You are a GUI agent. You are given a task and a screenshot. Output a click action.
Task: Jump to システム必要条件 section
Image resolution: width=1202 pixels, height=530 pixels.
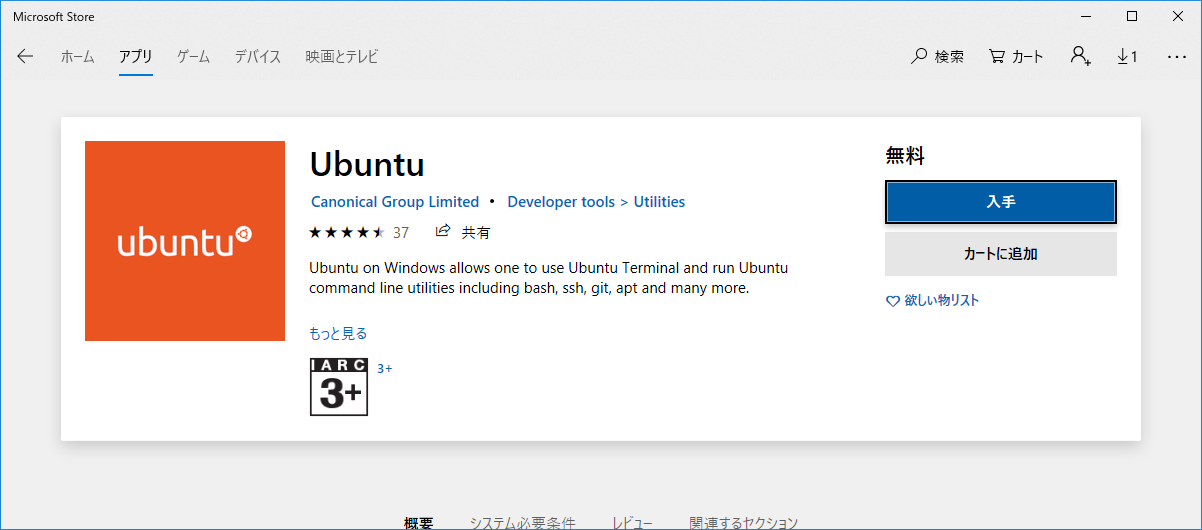pos(522,523)
